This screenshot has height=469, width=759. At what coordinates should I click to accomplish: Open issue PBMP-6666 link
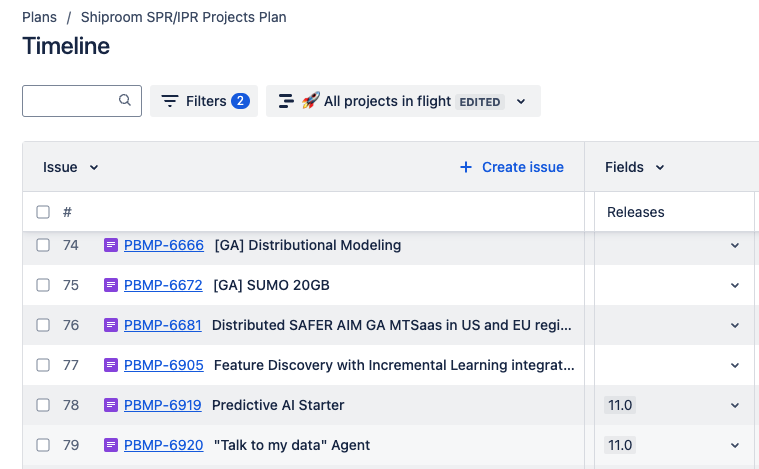tap(164, 245)
